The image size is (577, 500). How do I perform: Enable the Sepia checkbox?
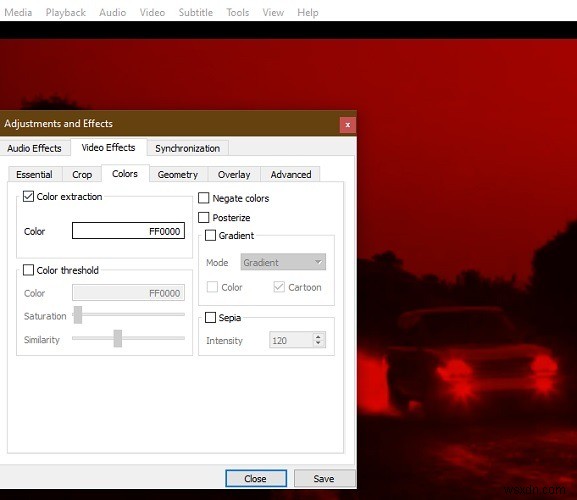pos(210,317)
